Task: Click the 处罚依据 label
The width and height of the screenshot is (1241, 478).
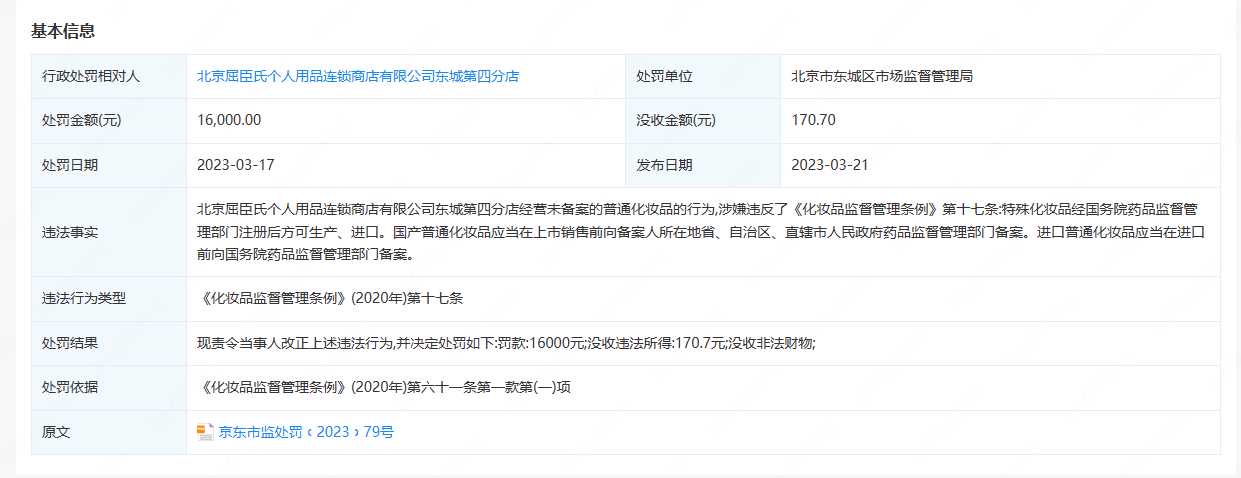Action: [70, 387]
